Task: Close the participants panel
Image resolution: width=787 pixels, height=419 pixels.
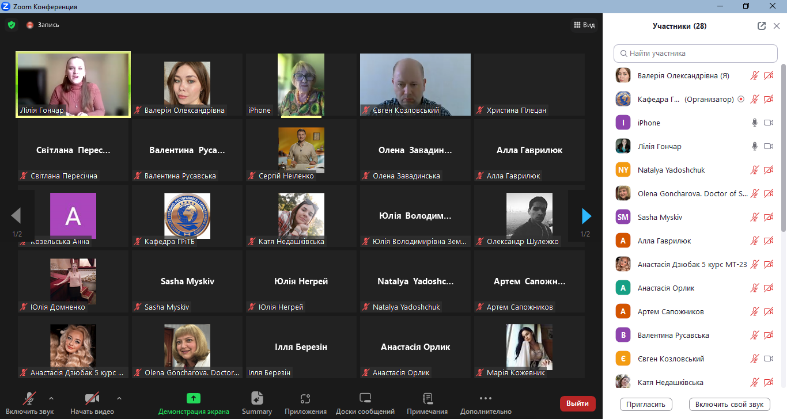Action: [x=776, y=26]
